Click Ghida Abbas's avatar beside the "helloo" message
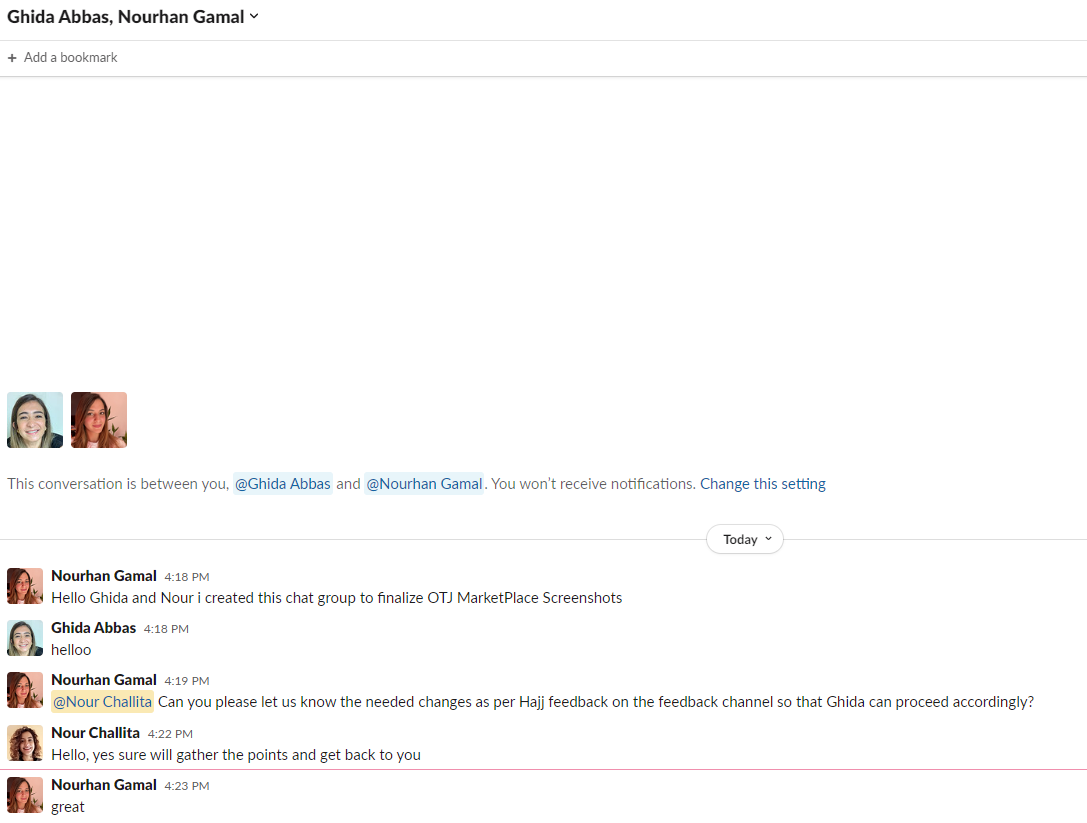1087x823 pixels. tap(25, 638)
